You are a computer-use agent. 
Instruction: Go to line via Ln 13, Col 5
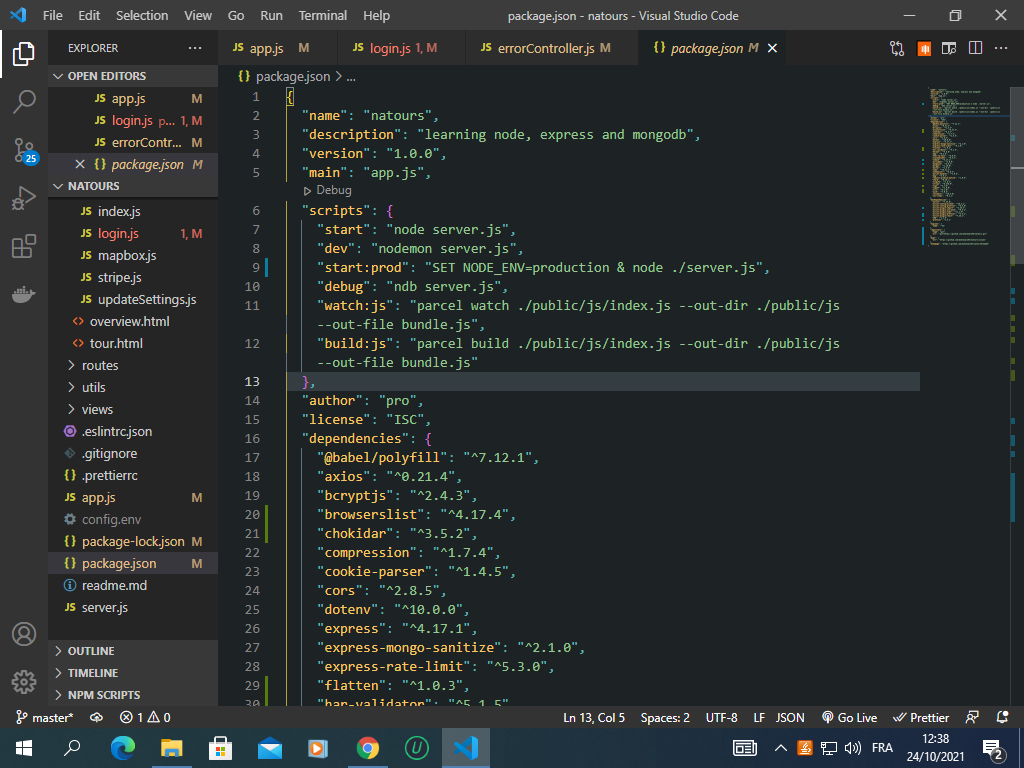tap(594, 718)
